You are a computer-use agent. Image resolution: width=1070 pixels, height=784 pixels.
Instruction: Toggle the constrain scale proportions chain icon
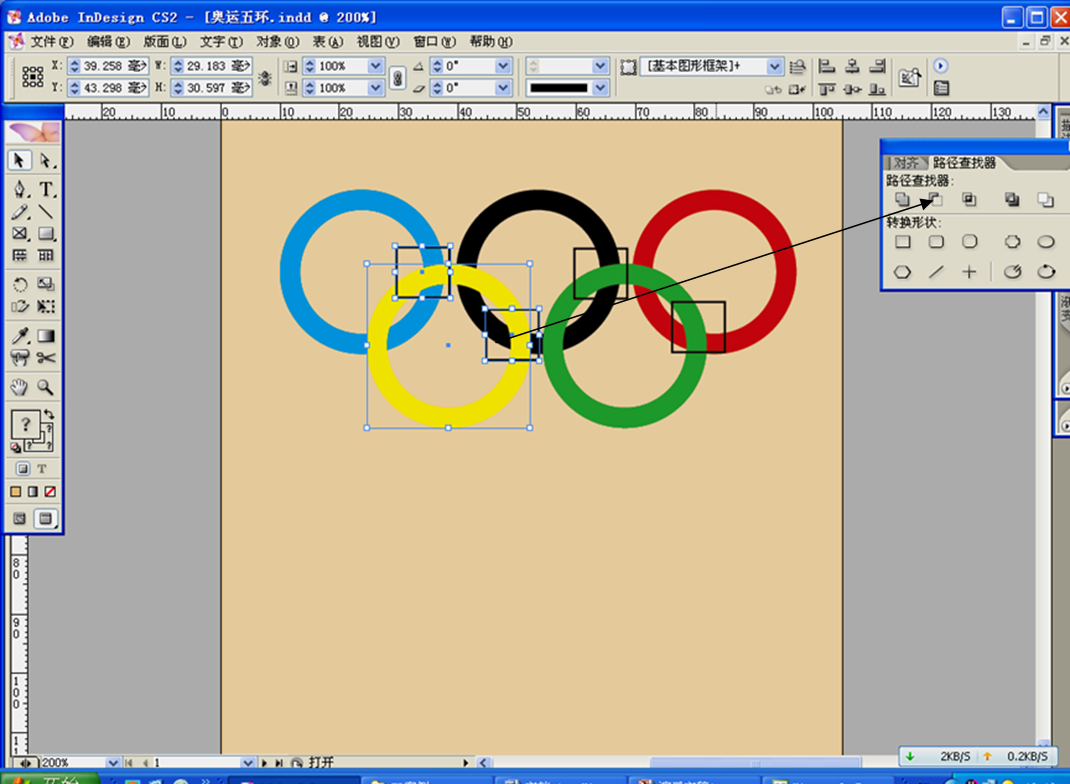(397, 77)
